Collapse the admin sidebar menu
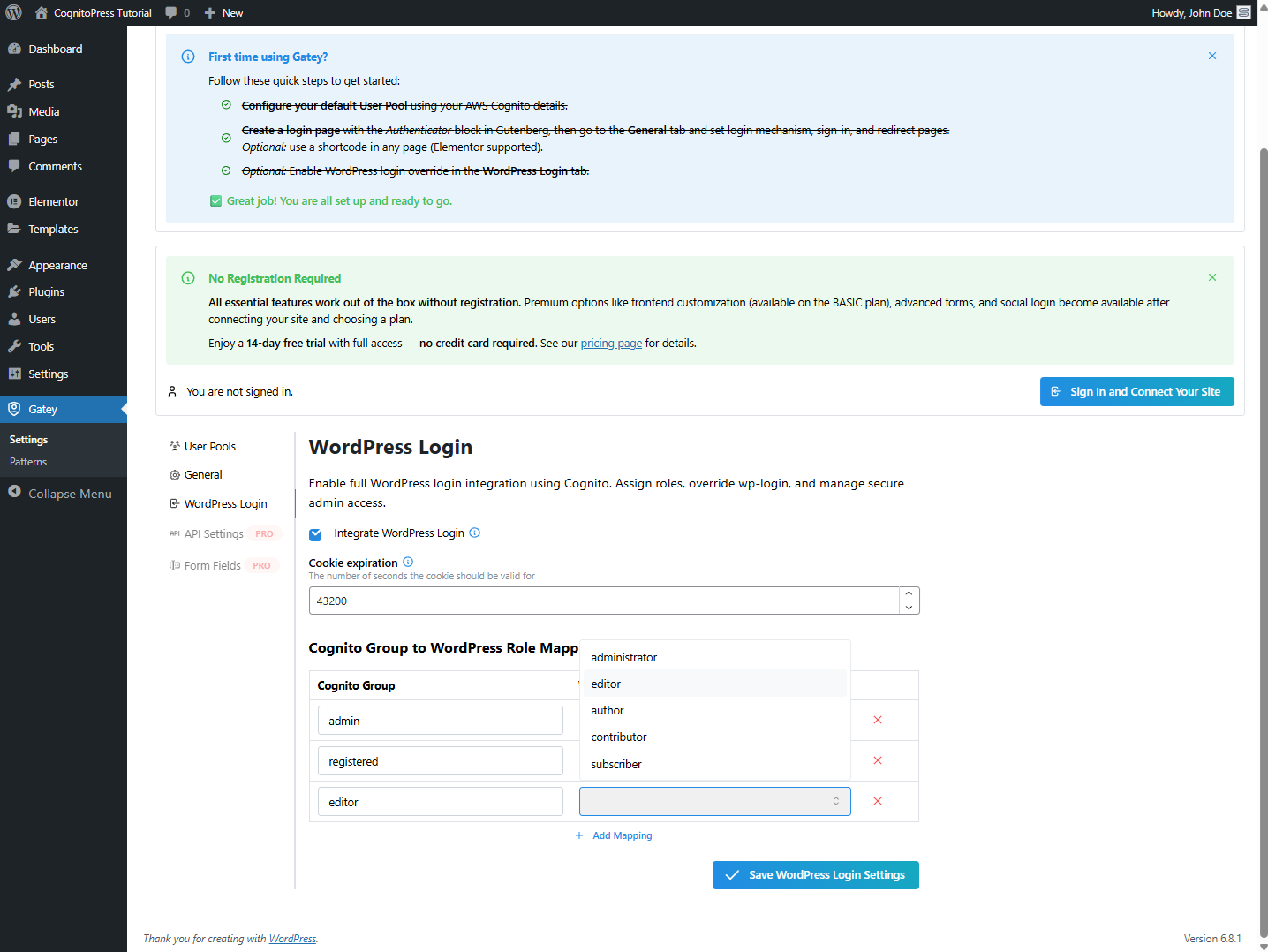Viewport: 1268px width, 952px height. pos(64,494)
